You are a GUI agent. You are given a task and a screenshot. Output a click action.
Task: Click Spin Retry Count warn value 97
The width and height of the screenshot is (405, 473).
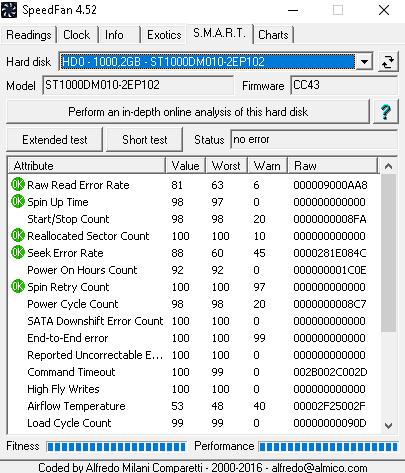tap(259, 287)
